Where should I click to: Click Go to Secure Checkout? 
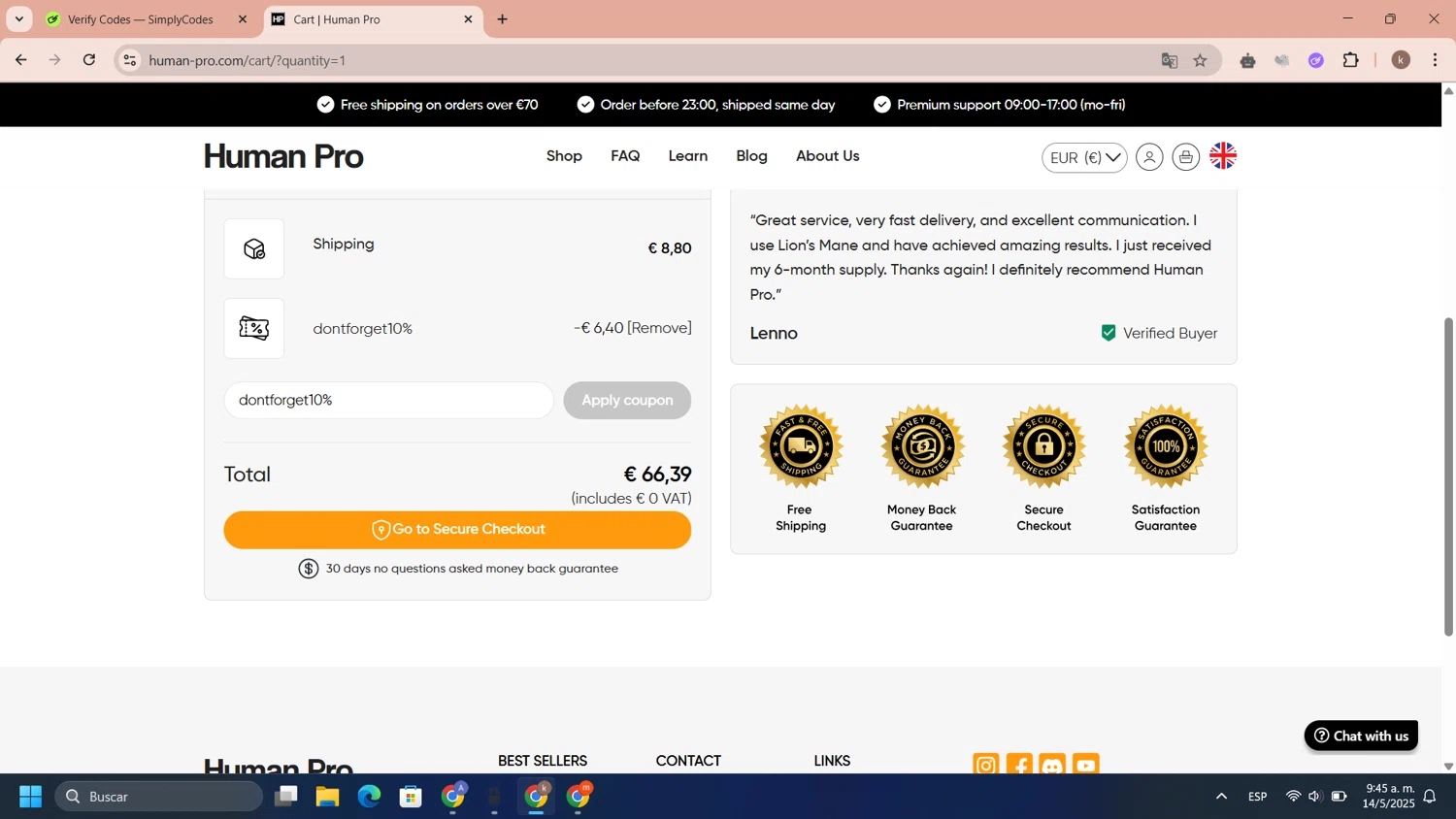pyautogui.click(x=457, y=530)
